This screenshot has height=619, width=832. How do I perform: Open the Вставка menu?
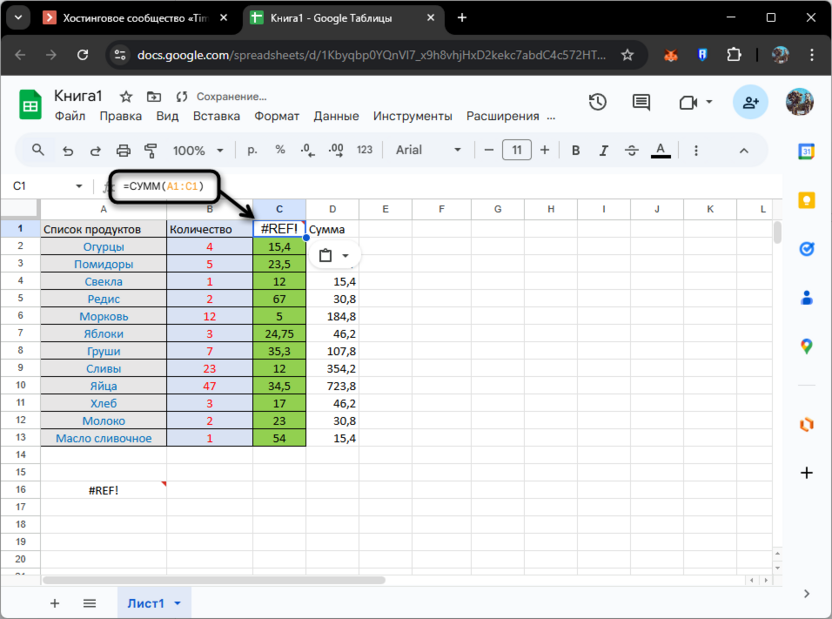tap(216, 116)
